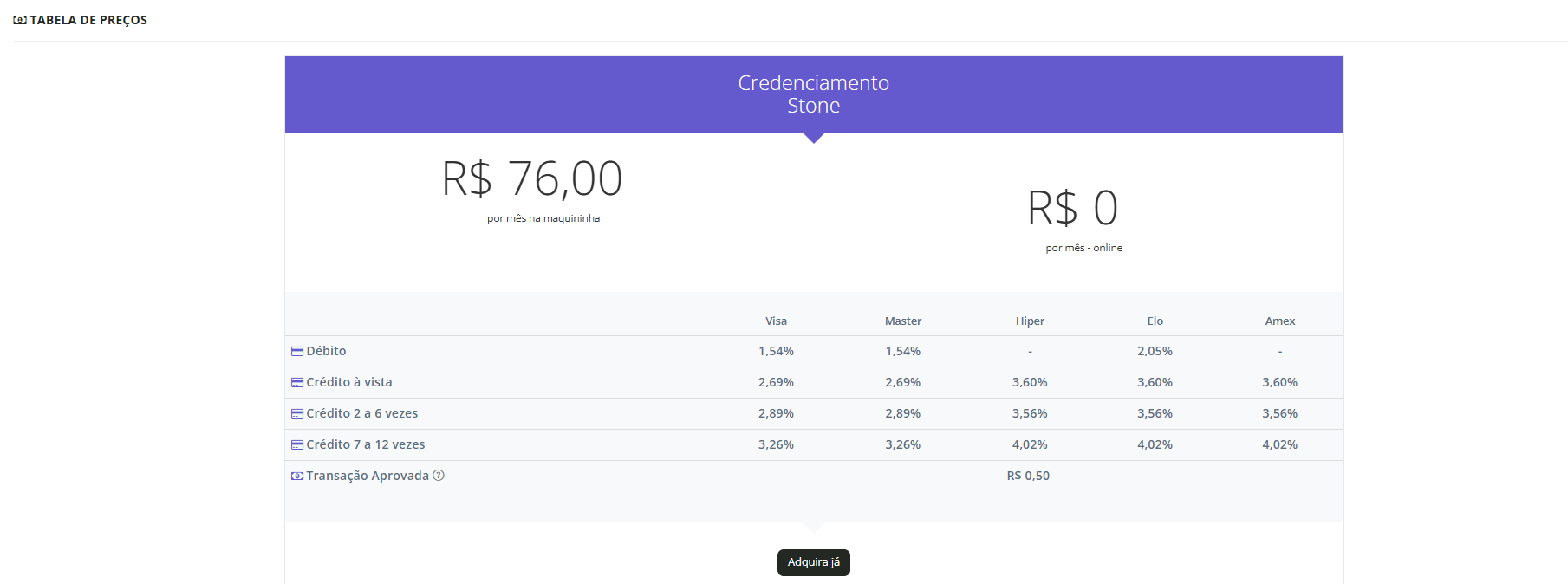This screenshot has width=1568, height=584.
Task: Click the Visa 7 a 12 vezes 3,26%
Action: point(777,444)
